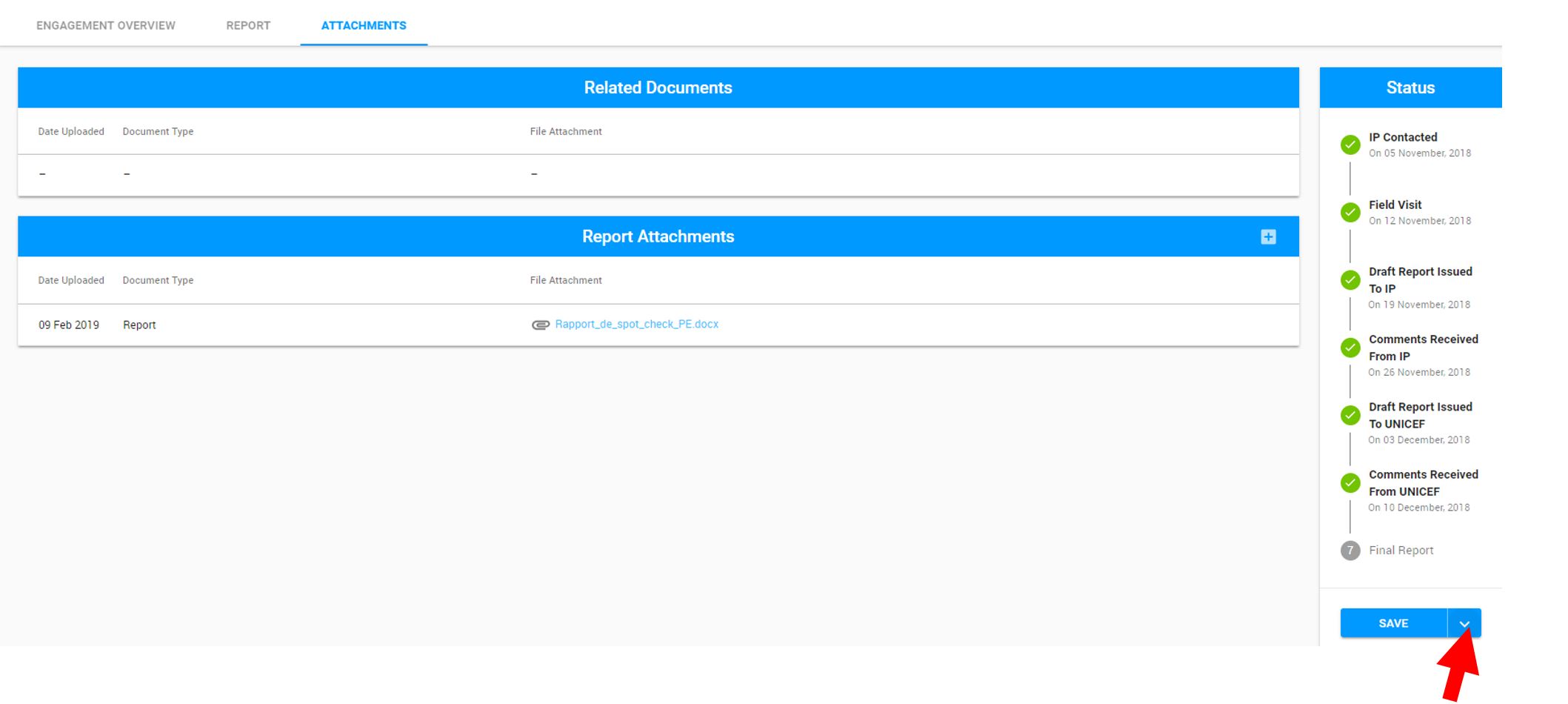Image resolution: width=1568 pixels, height=704 pixels.
Task: Click File Attachment column in Report Attachments
Action: tap(566, 280)
